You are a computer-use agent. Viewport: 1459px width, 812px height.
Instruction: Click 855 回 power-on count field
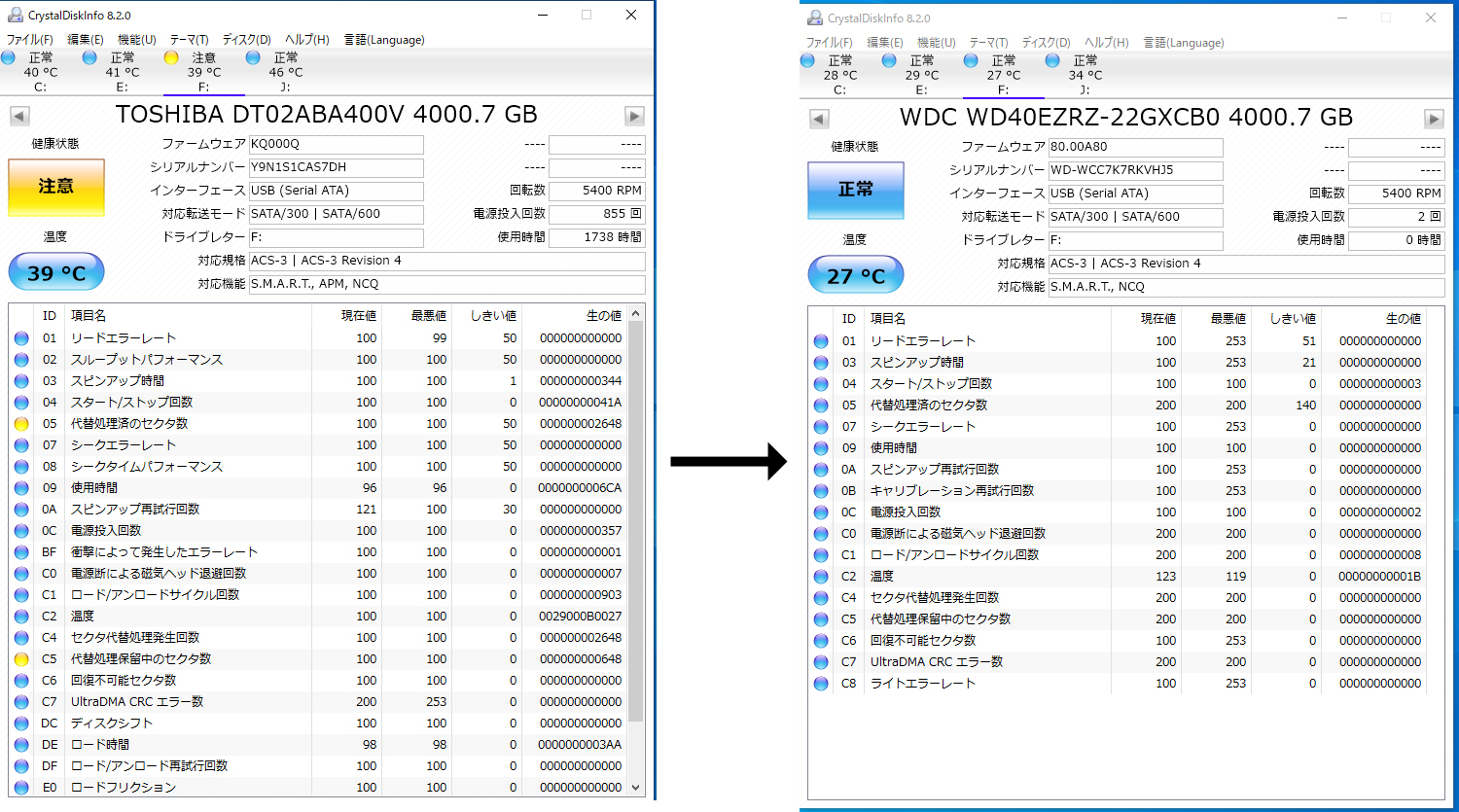pyautogui.click(x=596, y=214)
